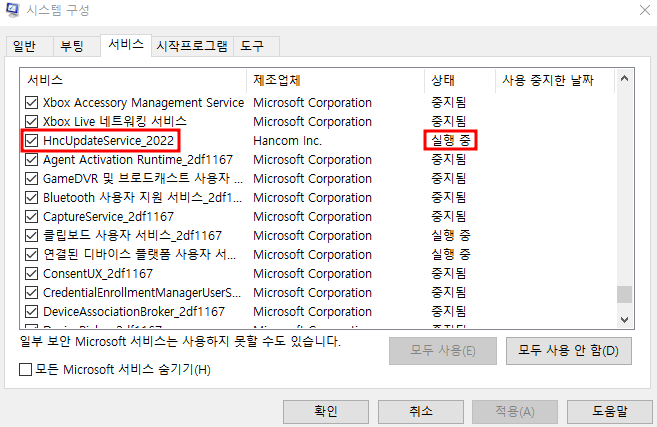The width and height of the screenshot is (657, 427).
Task: Click the 적용(A) button
Action: (515, 411)
